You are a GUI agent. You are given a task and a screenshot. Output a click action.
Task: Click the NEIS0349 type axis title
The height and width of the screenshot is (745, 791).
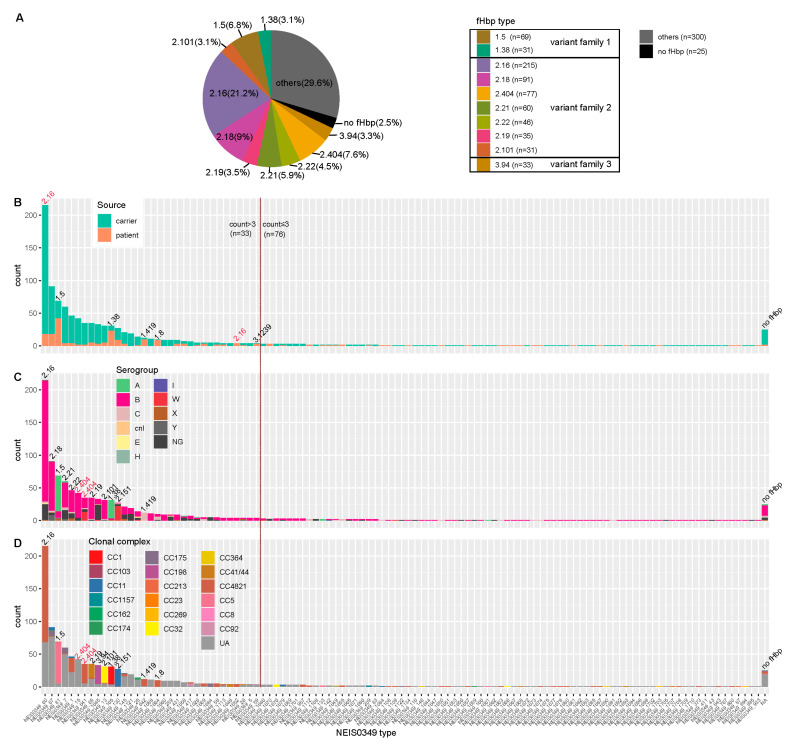366,732
